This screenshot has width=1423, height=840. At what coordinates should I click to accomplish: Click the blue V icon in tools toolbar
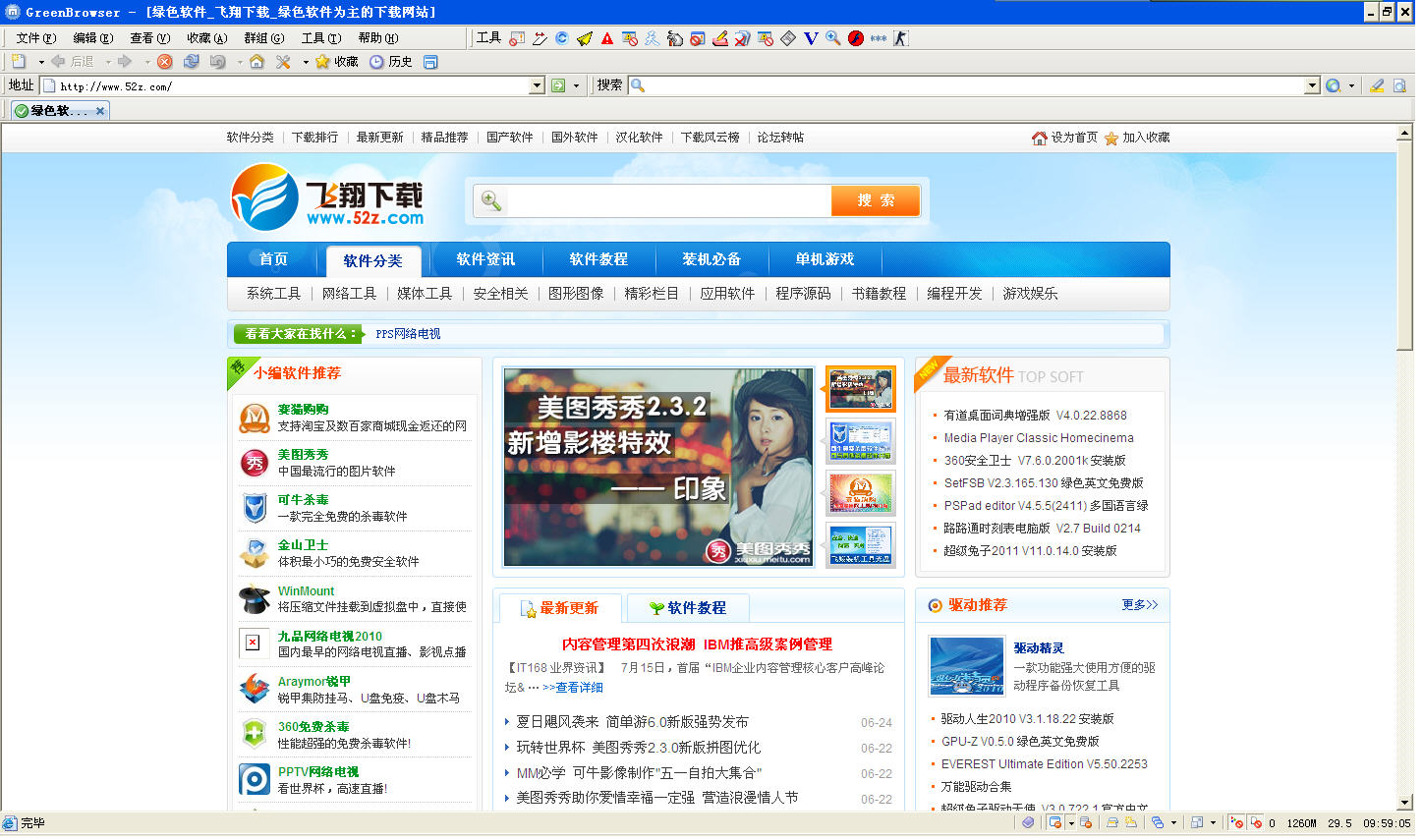pyautogui.click(x=811, y=38)
